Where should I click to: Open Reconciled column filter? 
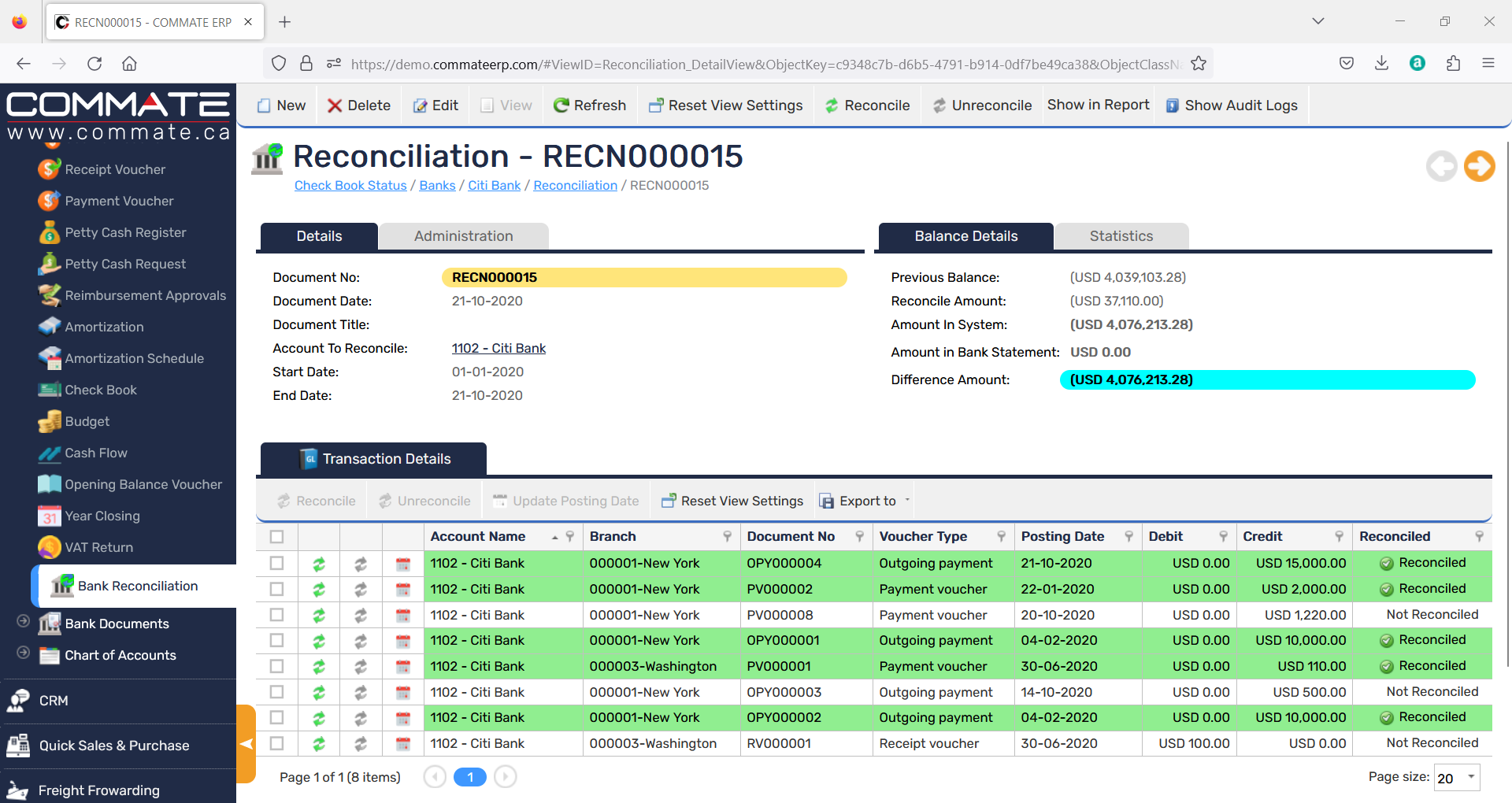click(x=1480, y=537)
